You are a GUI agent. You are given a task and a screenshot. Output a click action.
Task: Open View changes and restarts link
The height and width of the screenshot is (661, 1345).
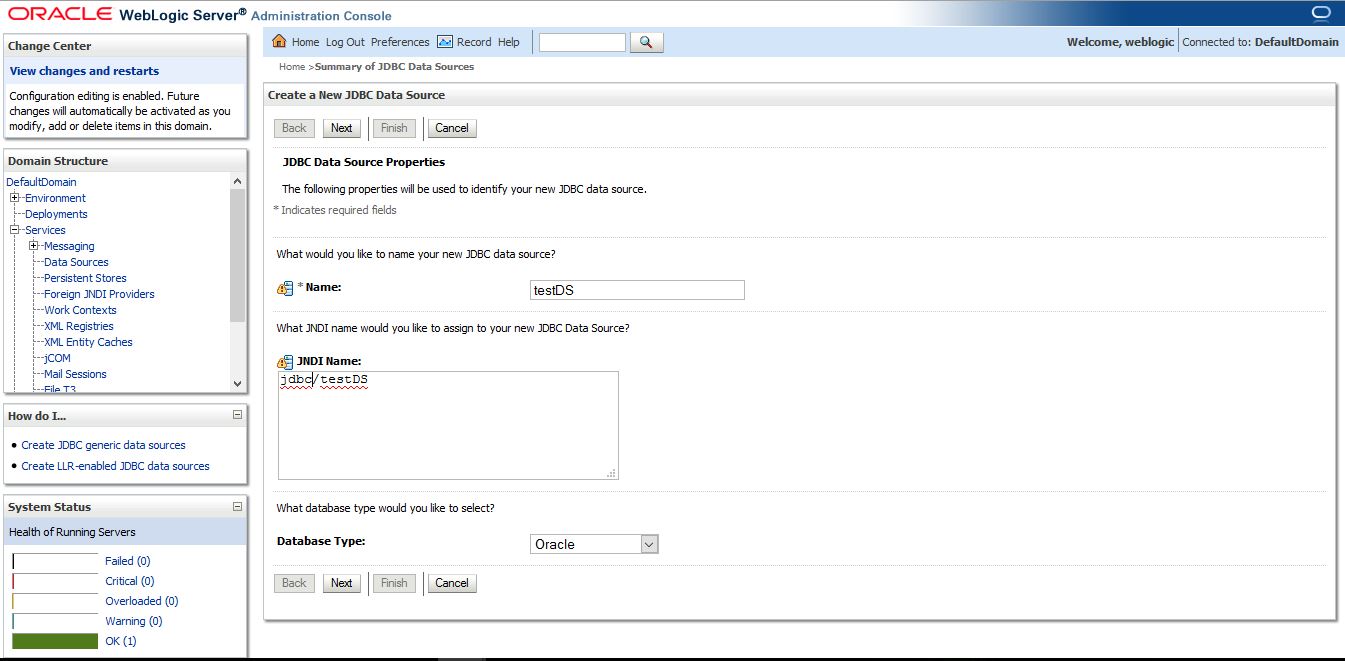(x=84, y=71)
